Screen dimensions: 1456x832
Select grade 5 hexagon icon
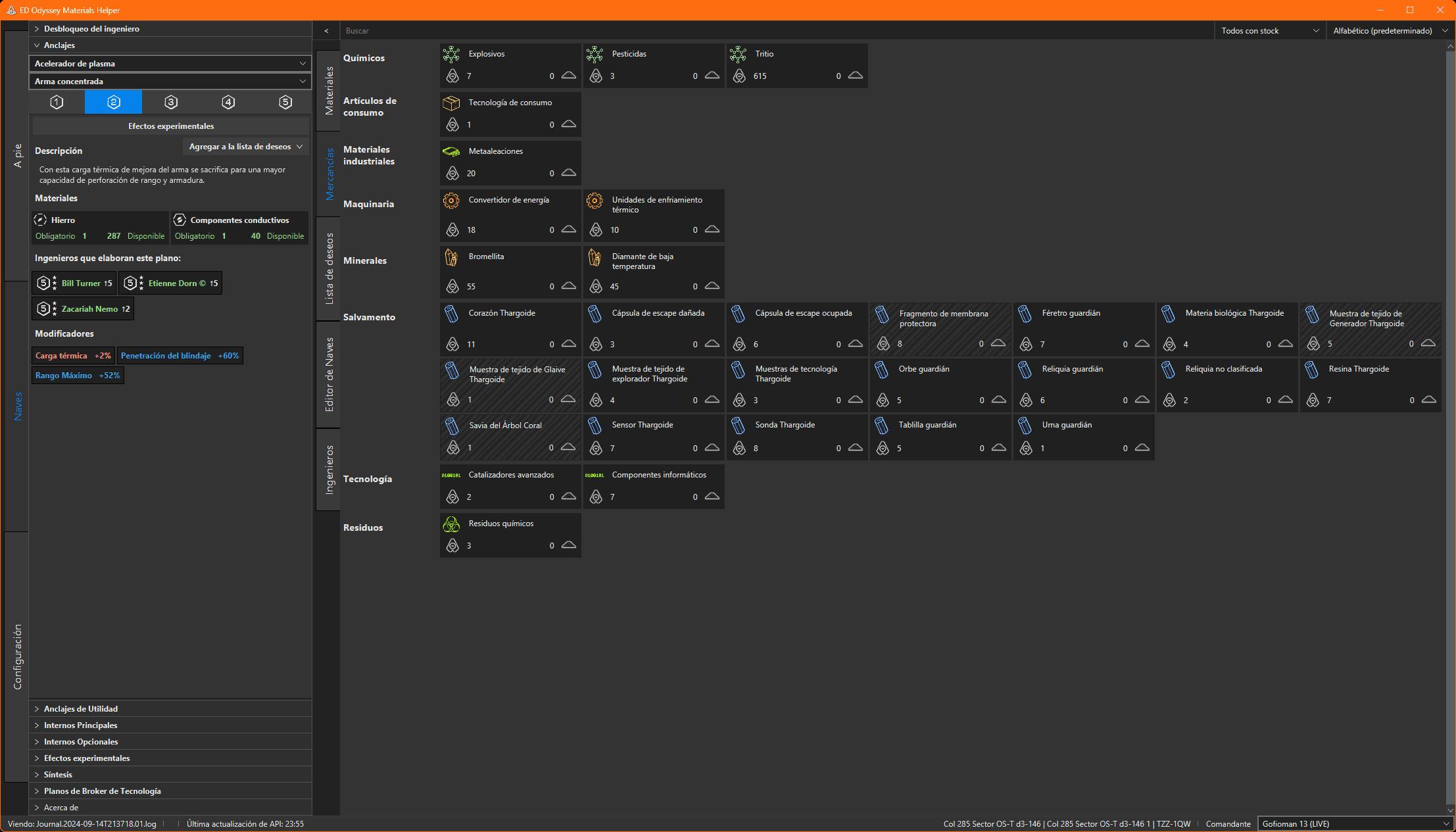click(285, 102)
